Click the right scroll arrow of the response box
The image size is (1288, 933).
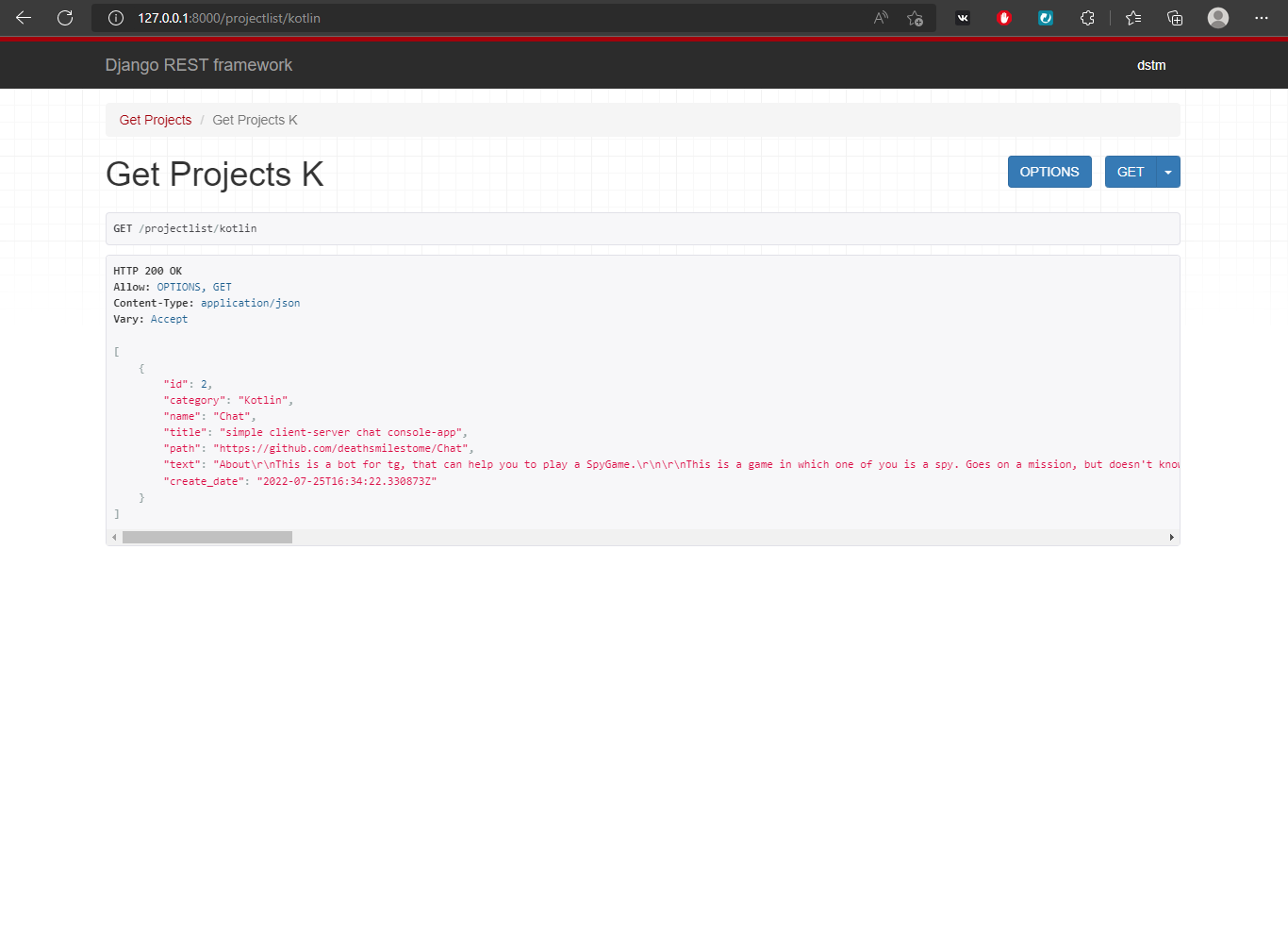point(1171,537)
